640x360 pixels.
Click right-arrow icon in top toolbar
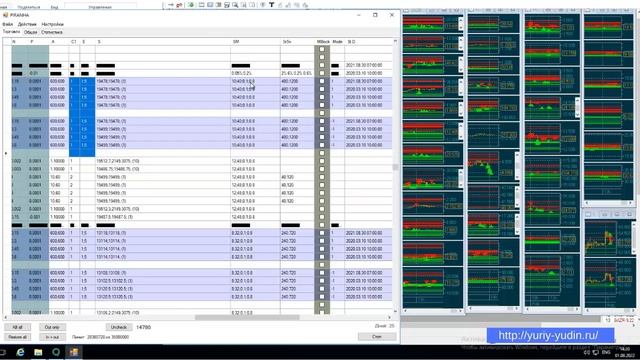click(x=171, y=5)
